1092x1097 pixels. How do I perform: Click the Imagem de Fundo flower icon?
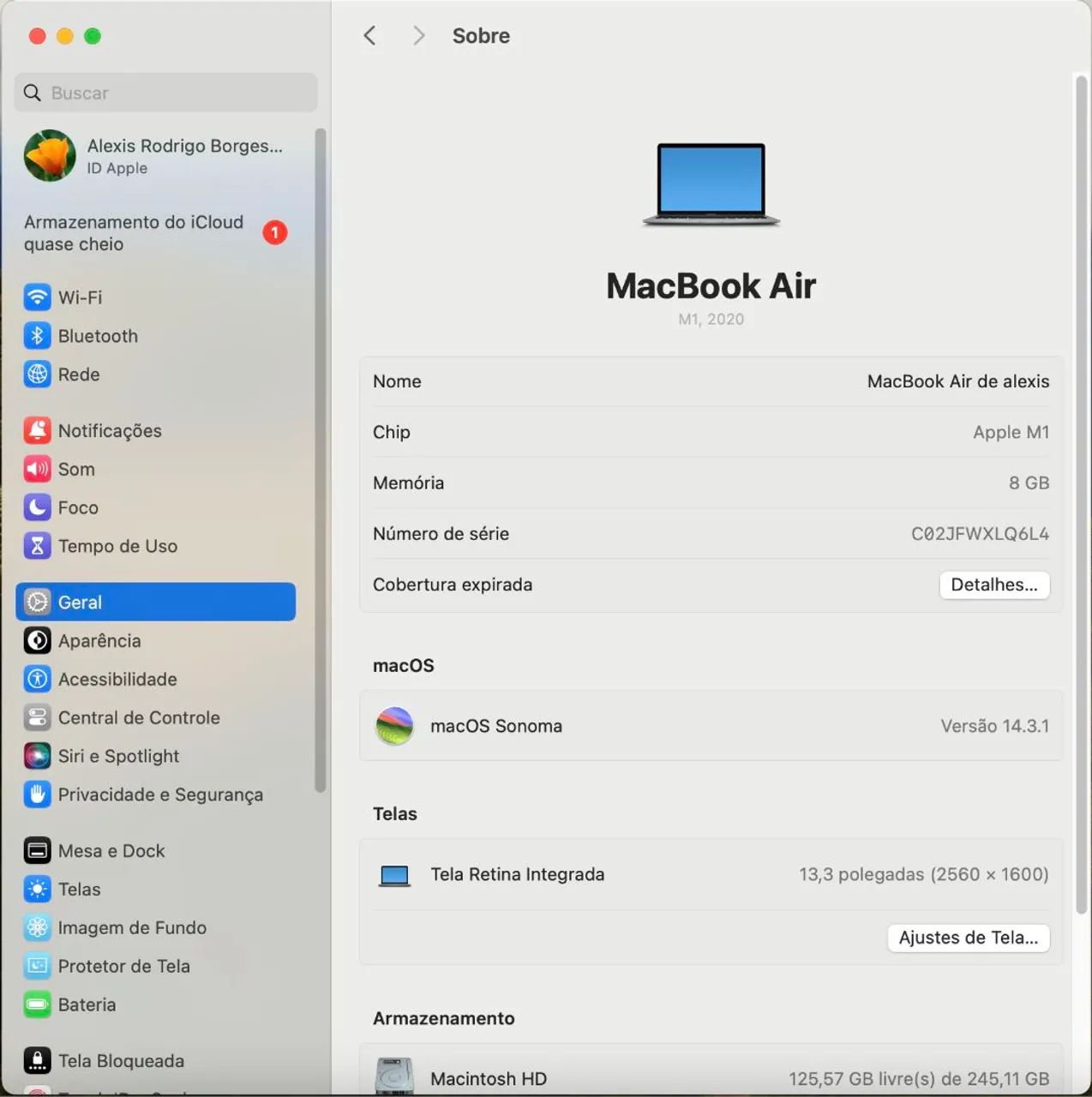click(x=37, y=927)
